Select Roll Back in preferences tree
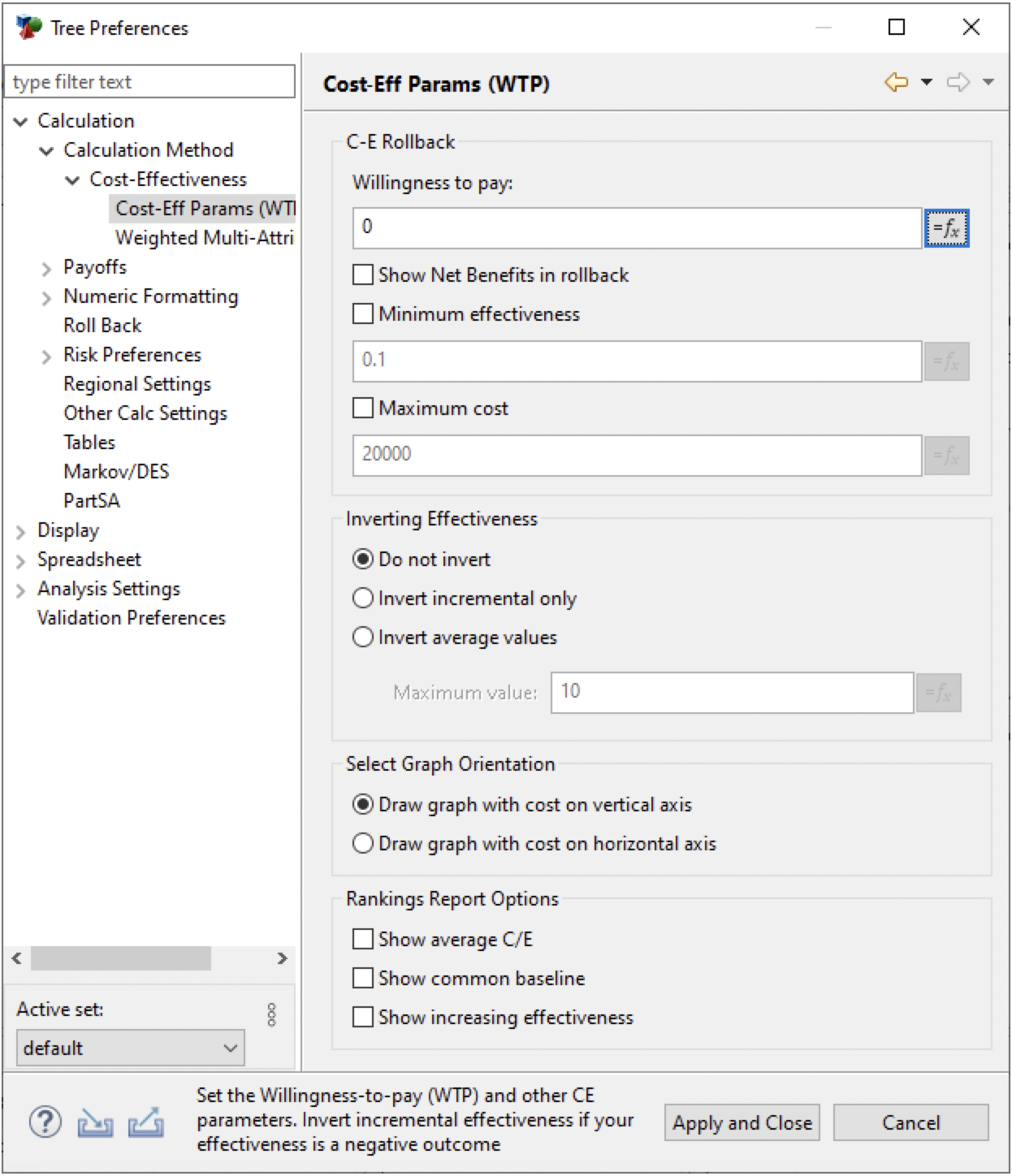Viewport: 1012px width, 1176px height. click(x=102, y=326)
